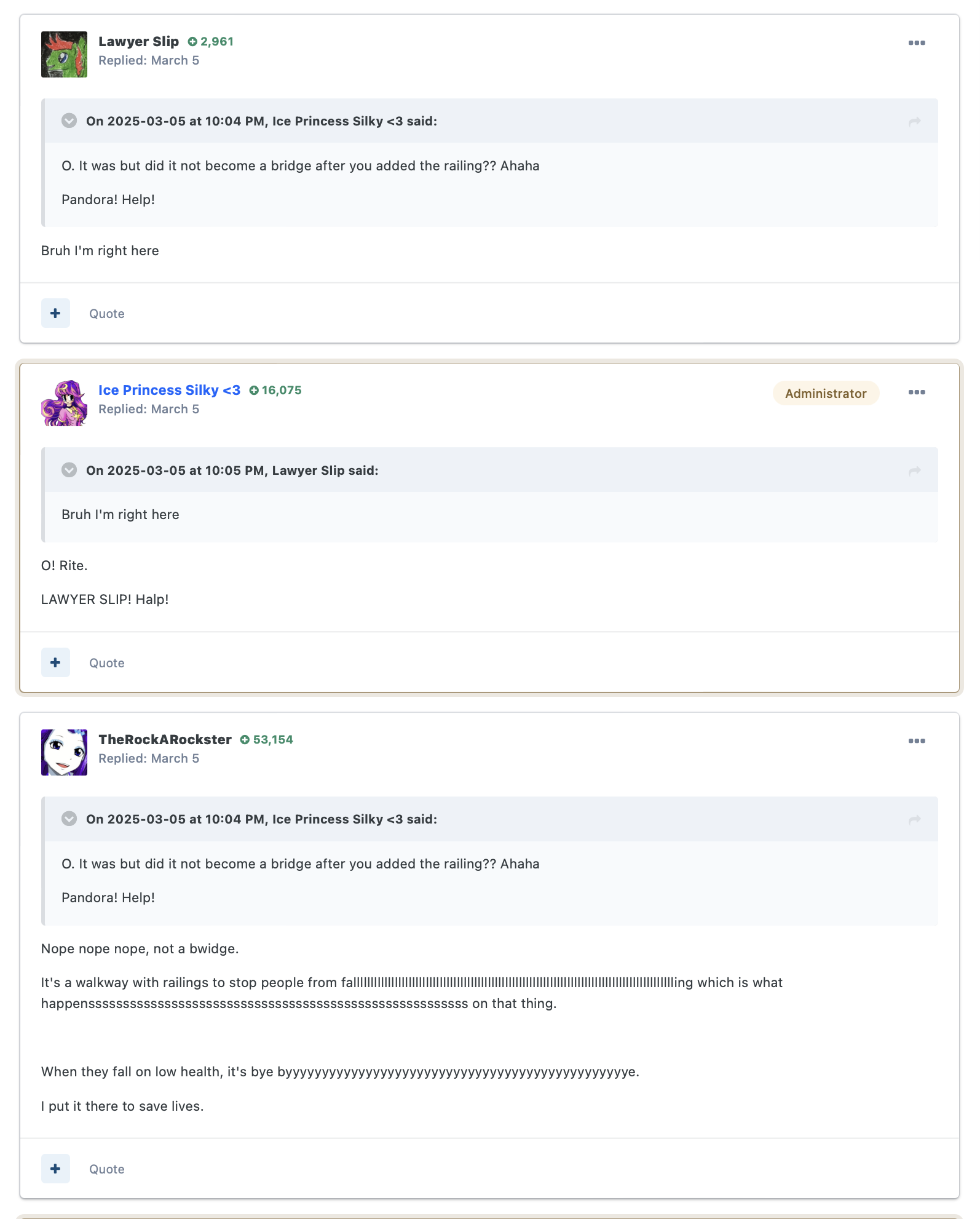
Task: Toggle multiquote plus on Ice Princess Silky's post
Action: click(55, 662)
